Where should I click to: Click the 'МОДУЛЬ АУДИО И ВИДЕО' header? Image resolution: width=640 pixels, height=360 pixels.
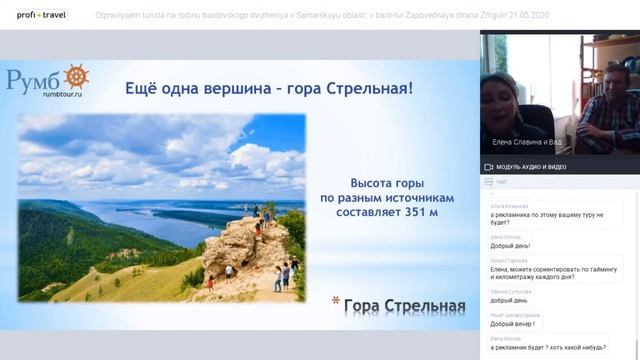coord(531,167)
